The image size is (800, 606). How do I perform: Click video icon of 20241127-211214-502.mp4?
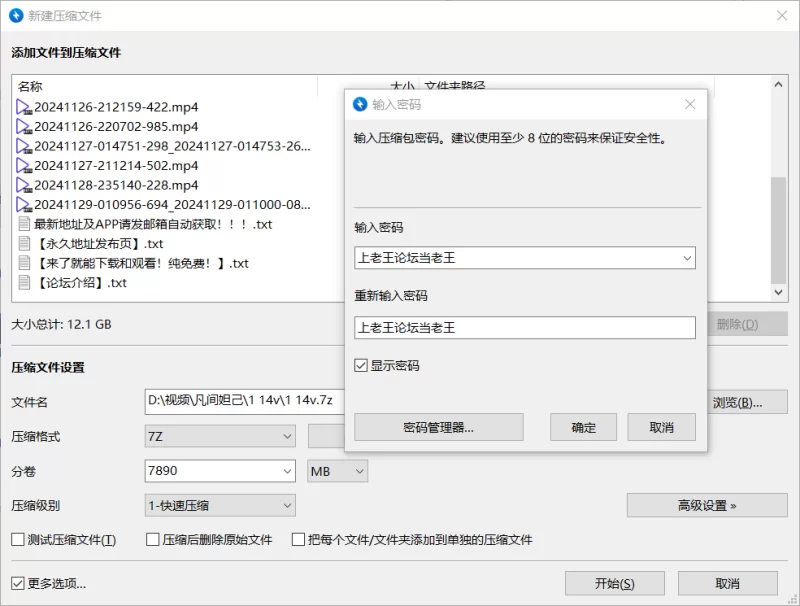(24, 166)
